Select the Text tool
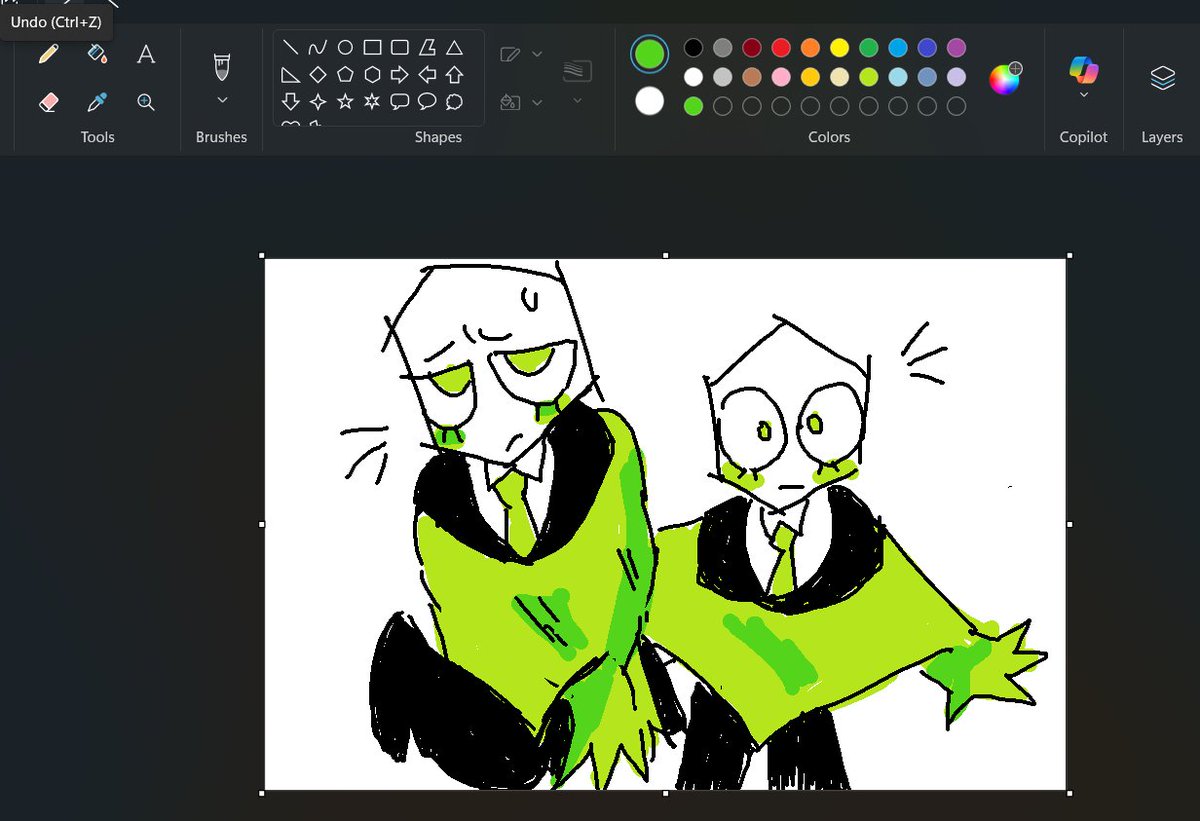 pos(146,54)
